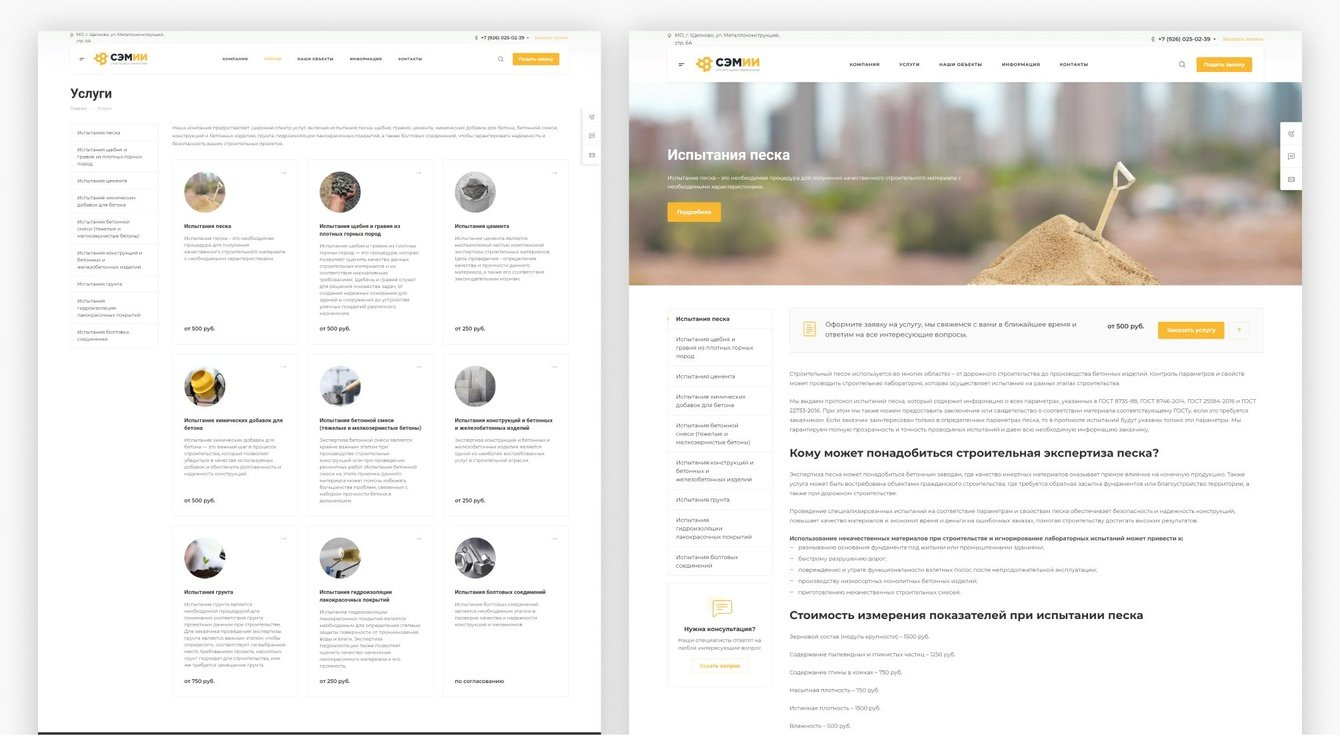The image size is (1340, 735).
Task: Click the cement thumbnail on Испытания цемента card
Action: 475,192
